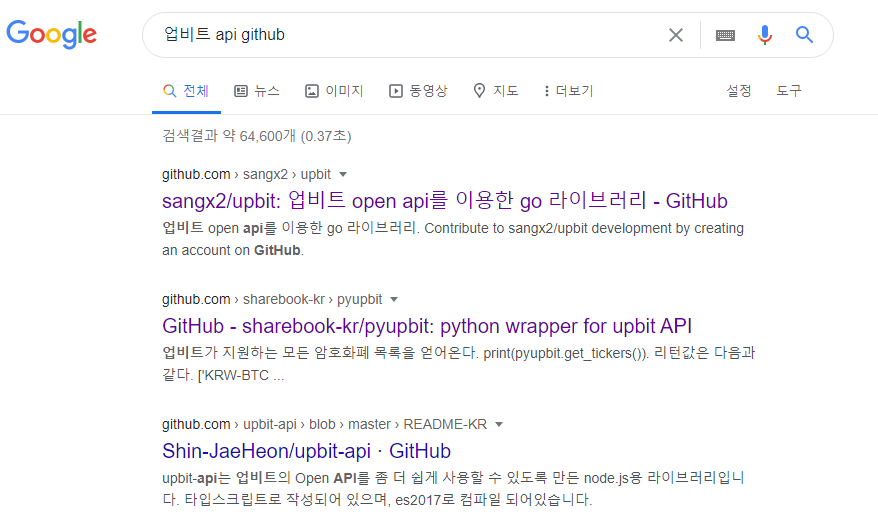878x515 pixels.
Task: Click the github.com › upbit-api › blob breadcrumb
Action: tap(324, 424)
